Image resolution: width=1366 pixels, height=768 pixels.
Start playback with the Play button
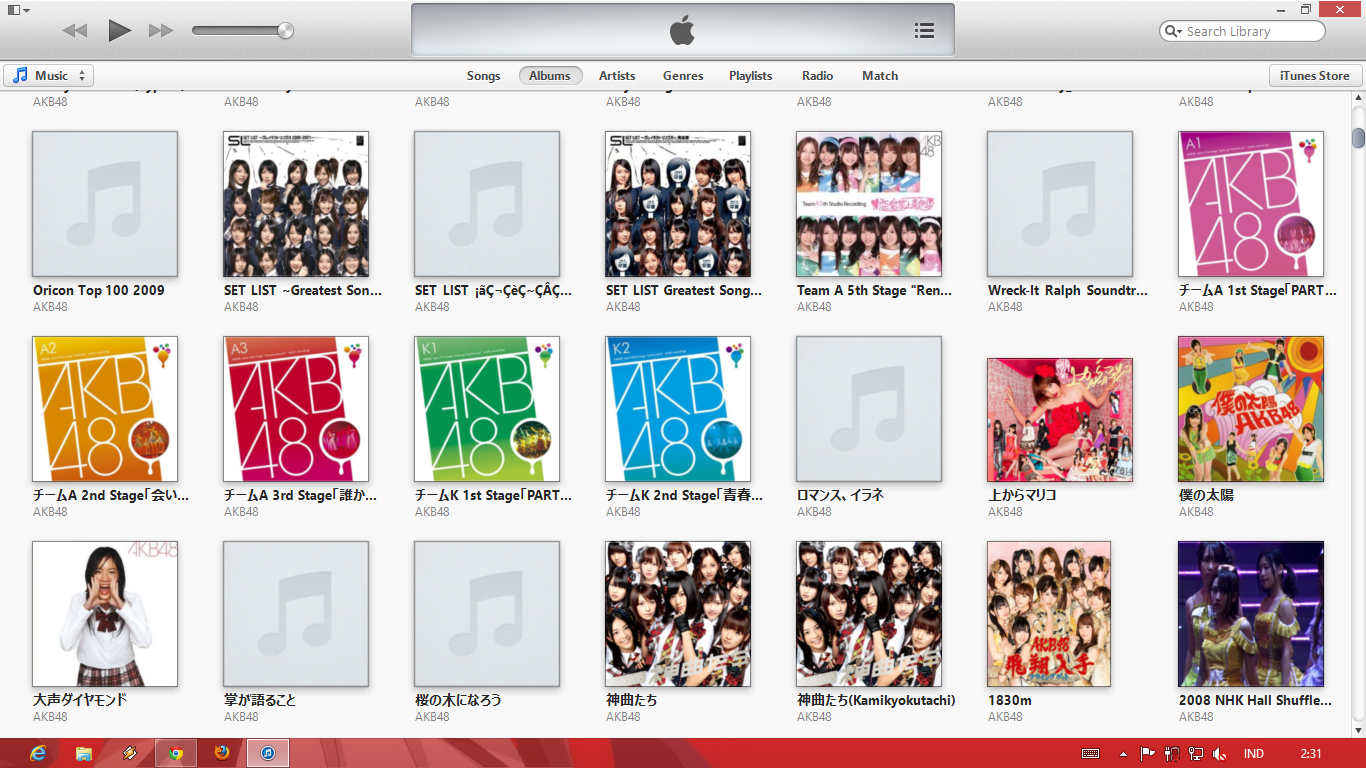click(x=119, y=30)
